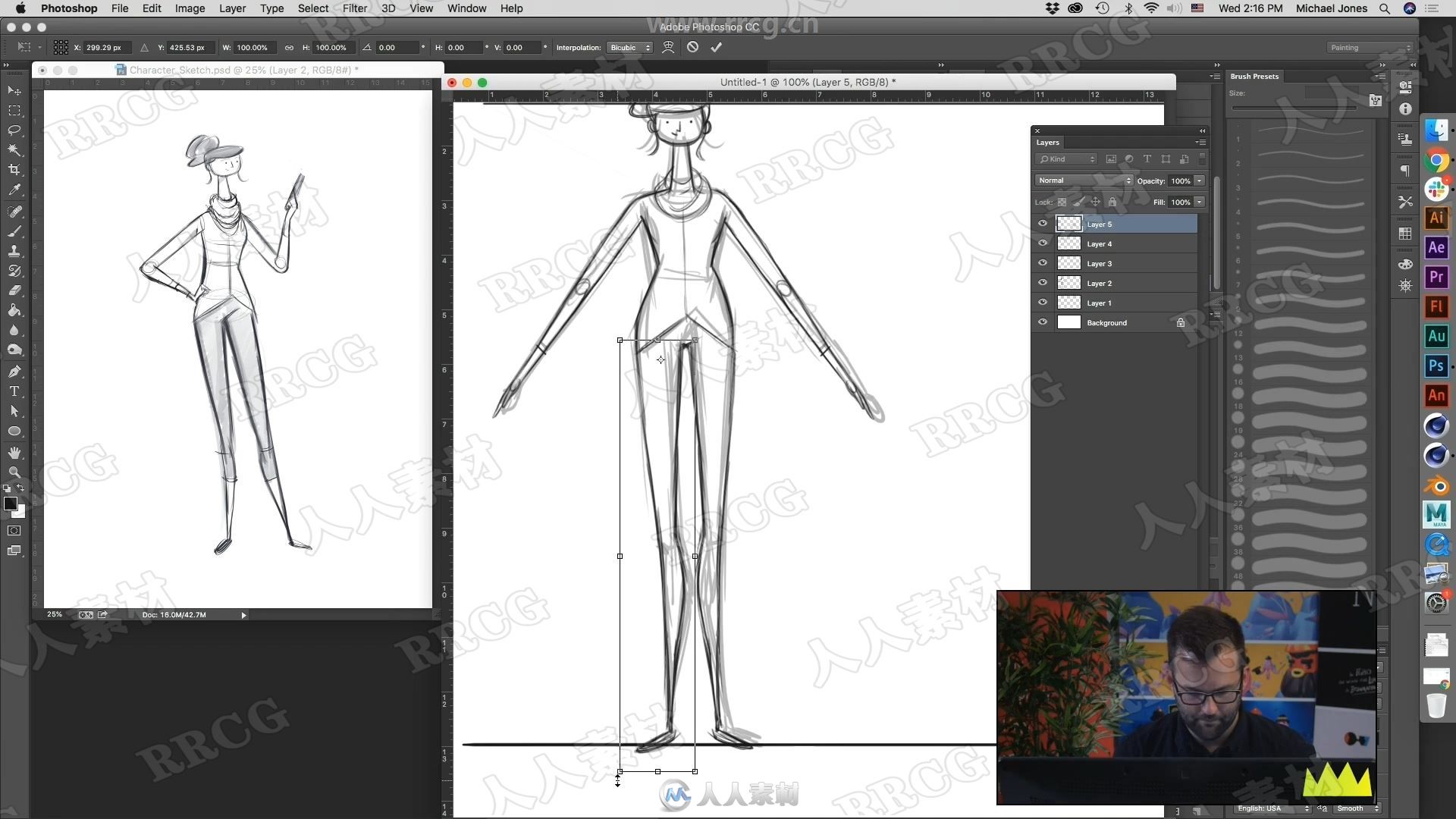Select the Crop tool
This screenshot has width=1456, height=819.
[14, 170]
